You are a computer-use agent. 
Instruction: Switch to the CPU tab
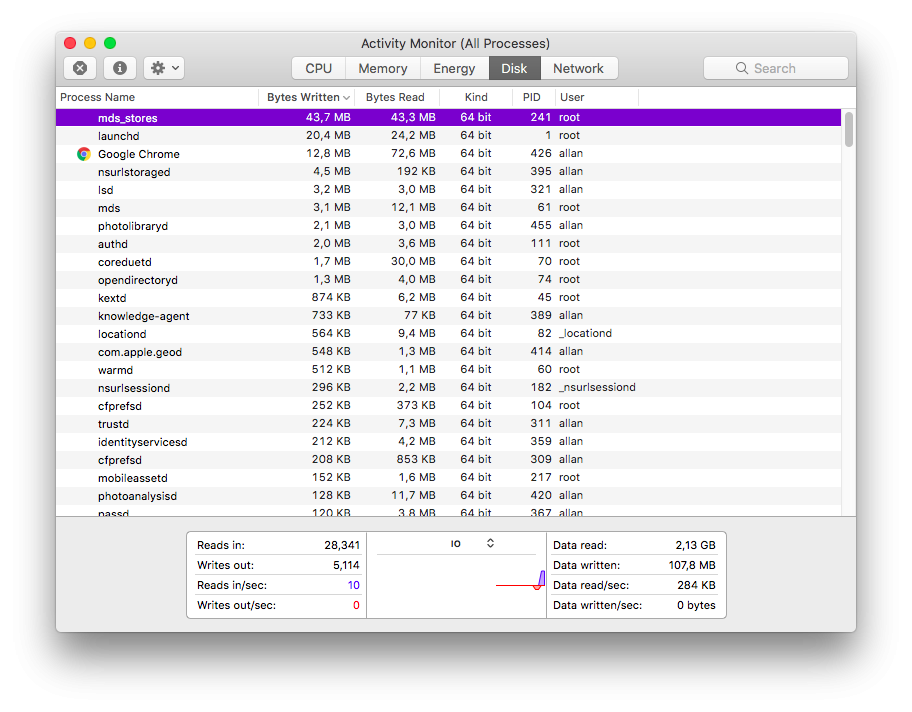(319, 68)
